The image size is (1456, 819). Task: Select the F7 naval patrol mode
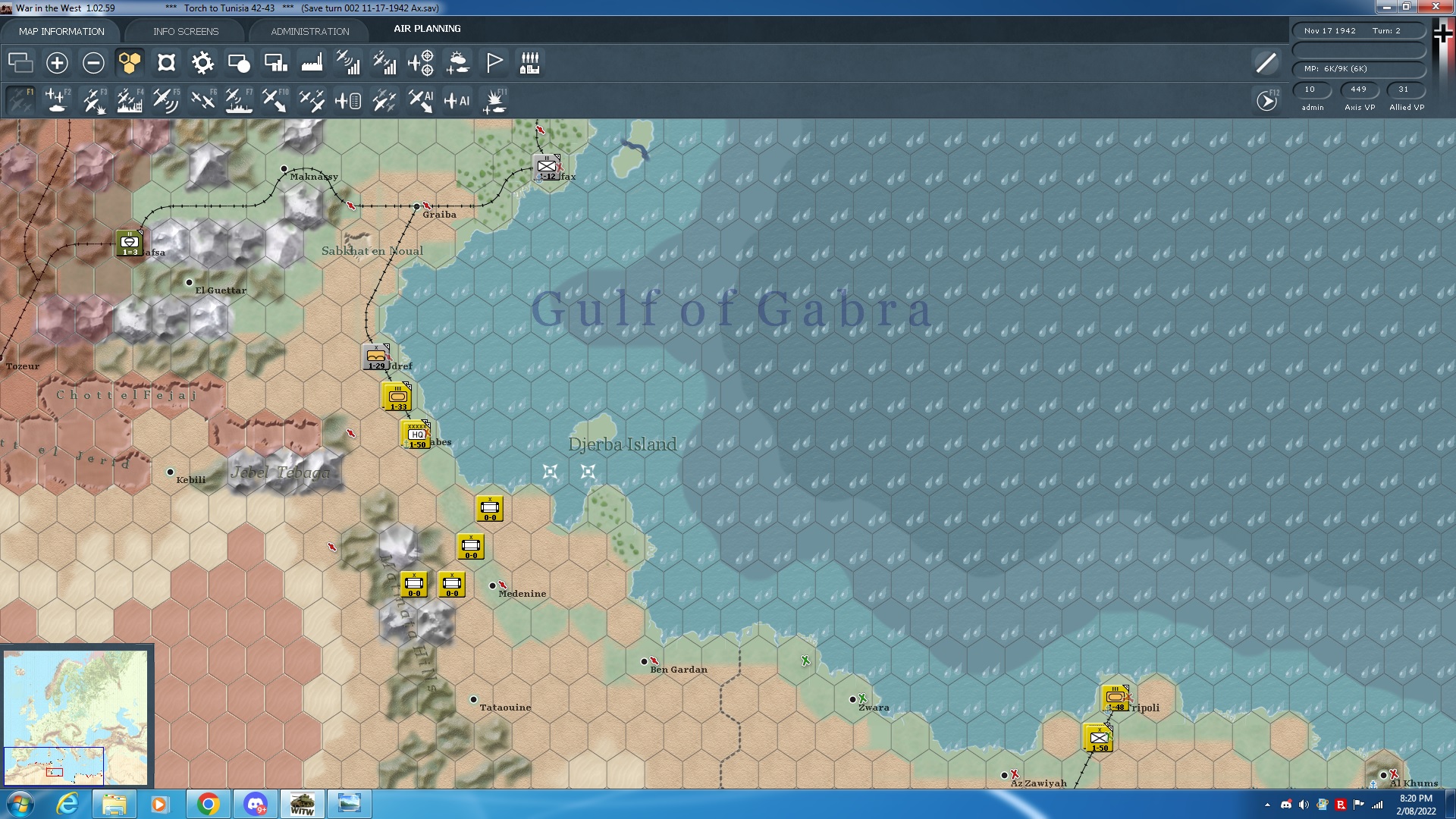239,100
